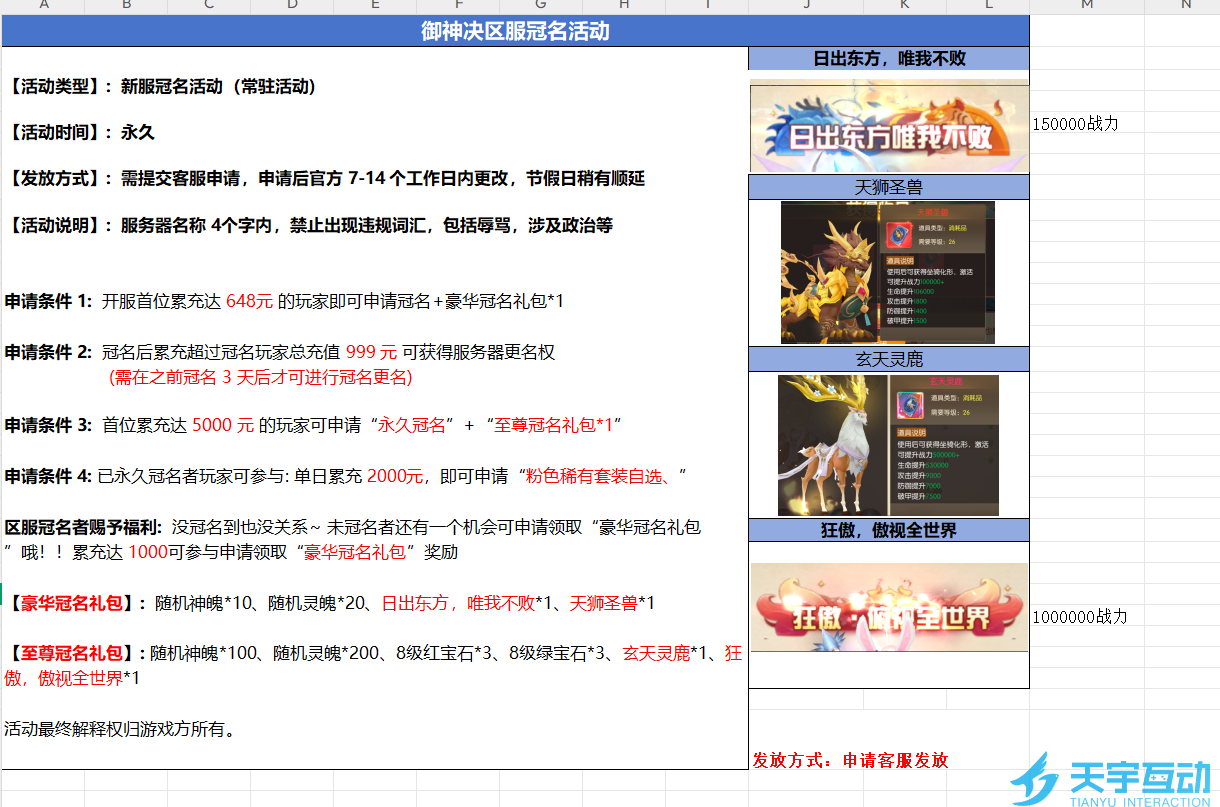
Task: Click the 1000000战力 cell
Action: point(1080,617)
